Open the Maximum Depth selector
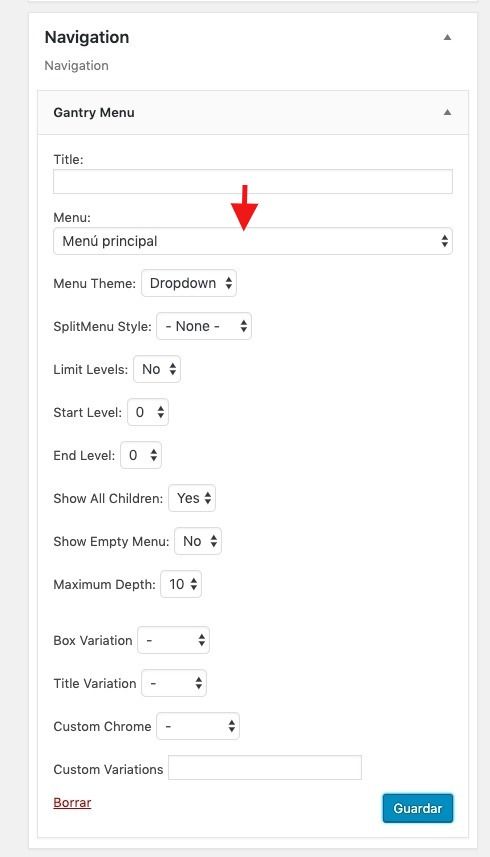The width and height of the screenshot is (490, 857). point(181,584)
